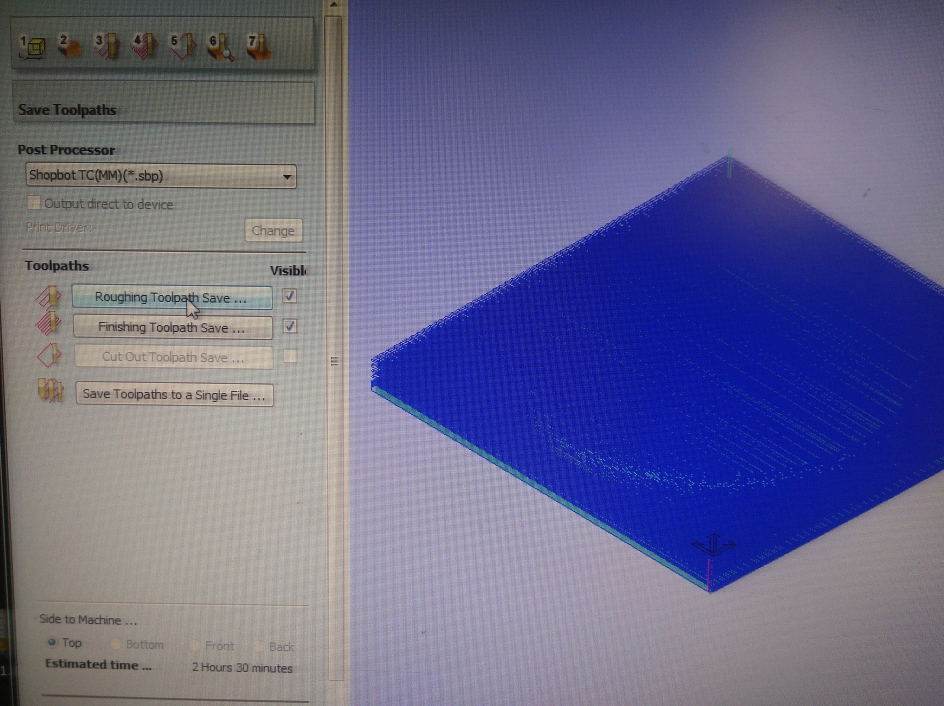Click the panel vertical scrollbar
The image size is (944, 706).
pos(334,349)
